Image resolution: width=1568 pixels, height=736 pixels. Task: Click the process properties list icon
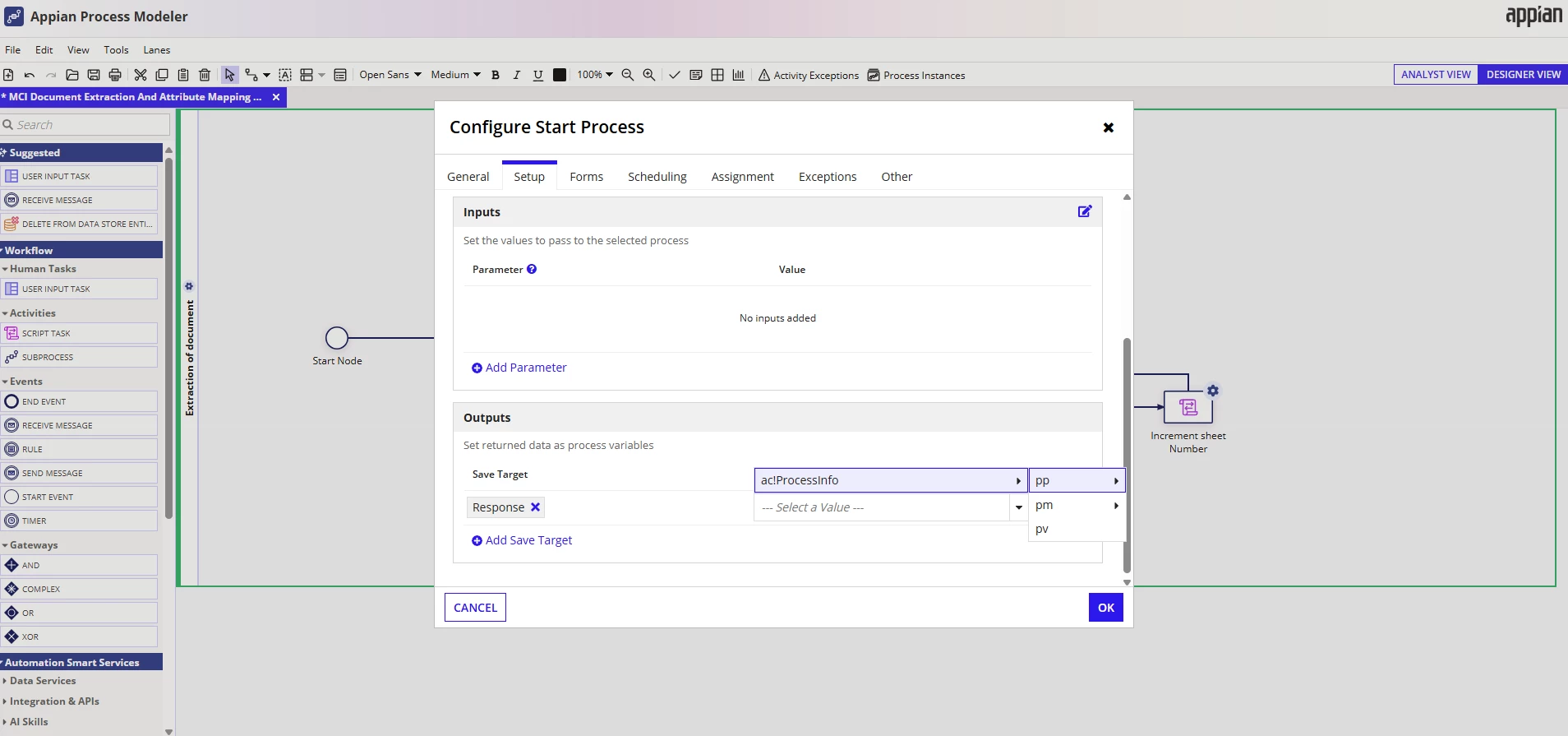340,75
